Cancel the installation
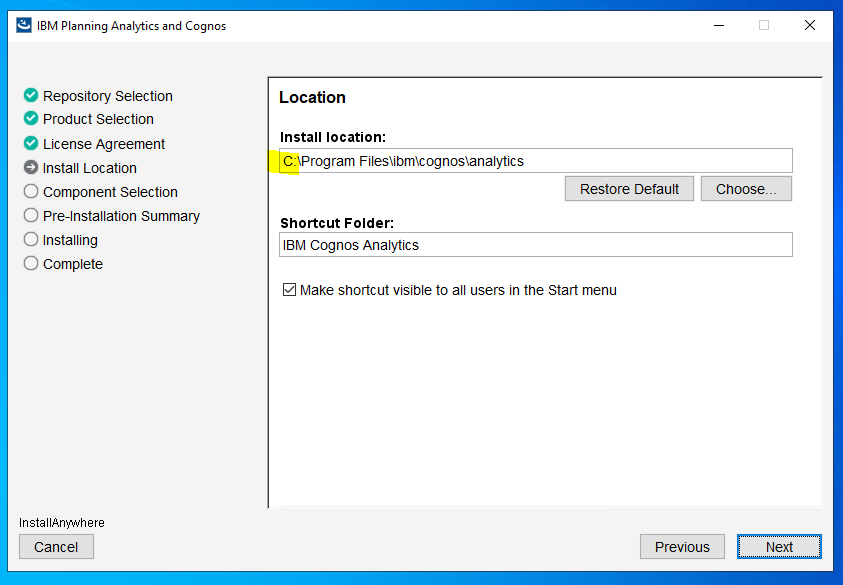Viewport: 843px width, 585px height. [x=56, y=547]
